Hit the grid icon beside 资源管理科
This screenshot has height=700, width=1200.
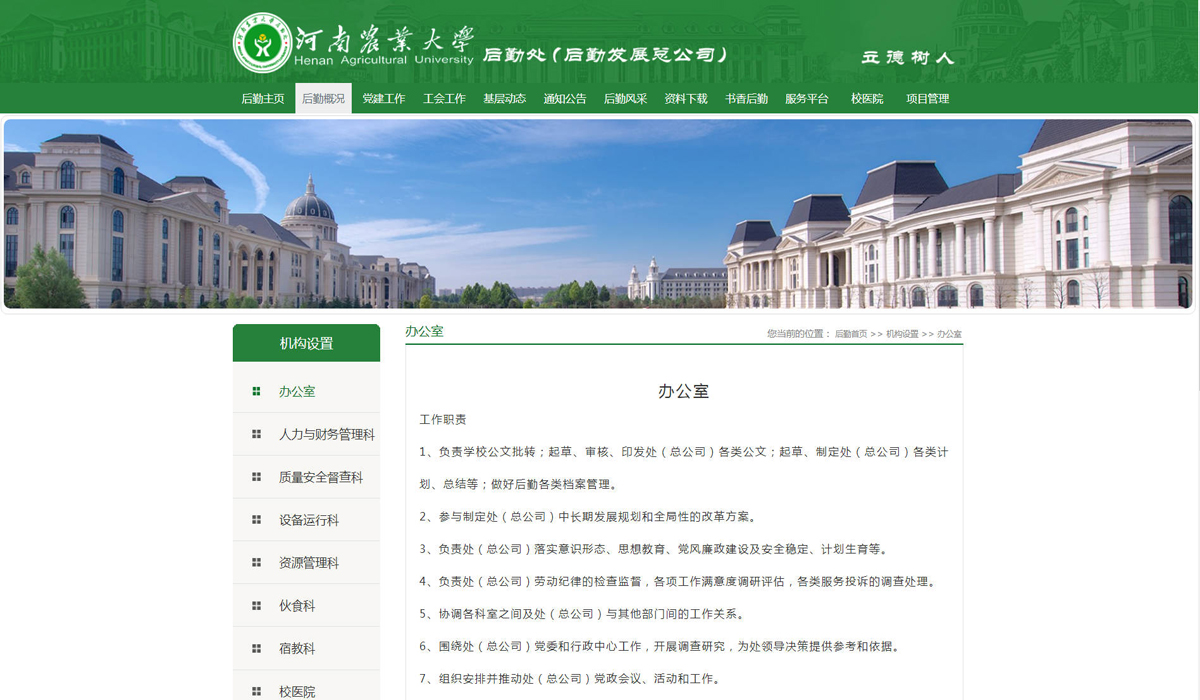click(x=257, y=563)
